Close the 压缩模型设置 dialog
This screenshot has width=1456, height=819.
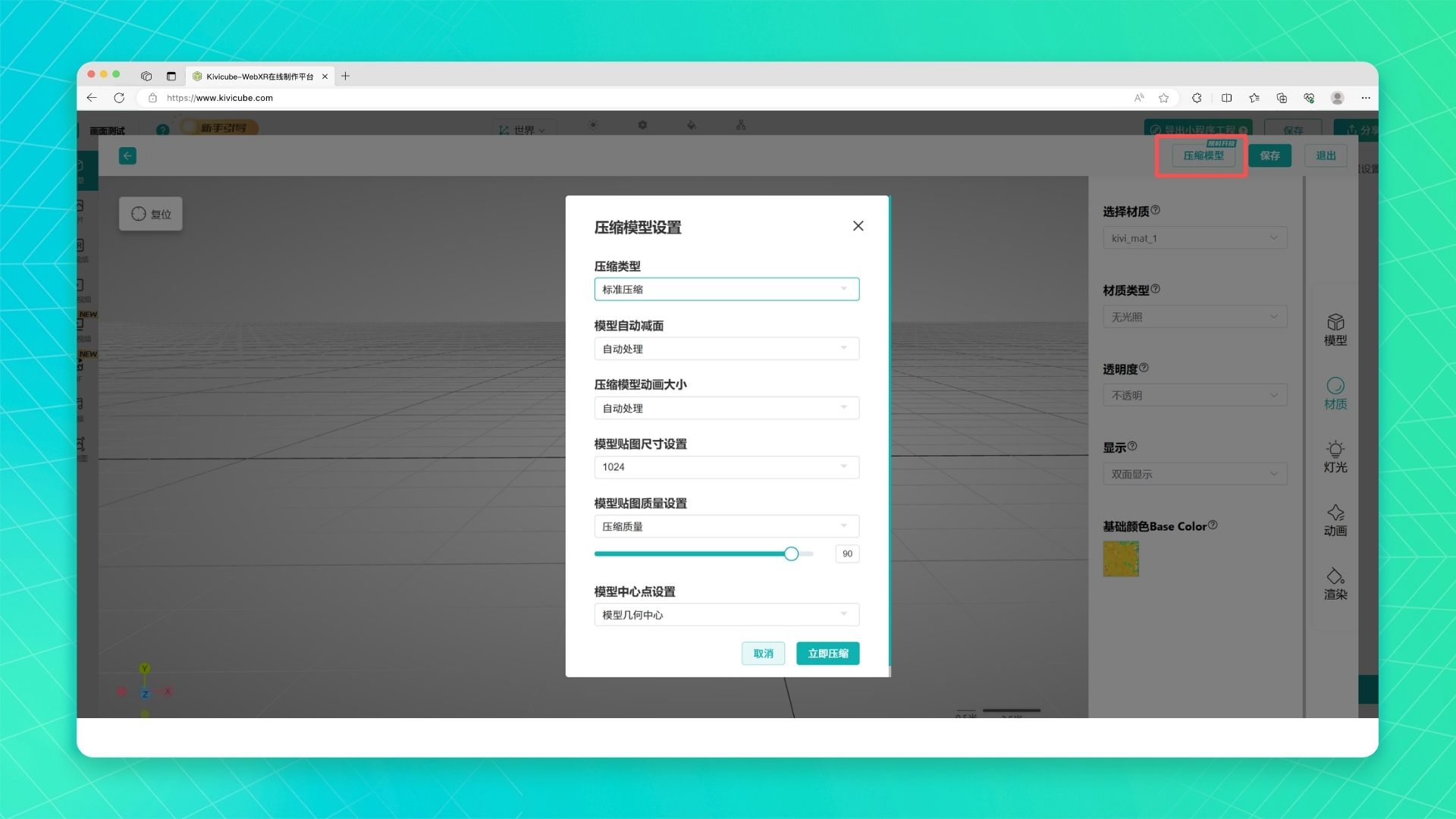pos(858,226)
